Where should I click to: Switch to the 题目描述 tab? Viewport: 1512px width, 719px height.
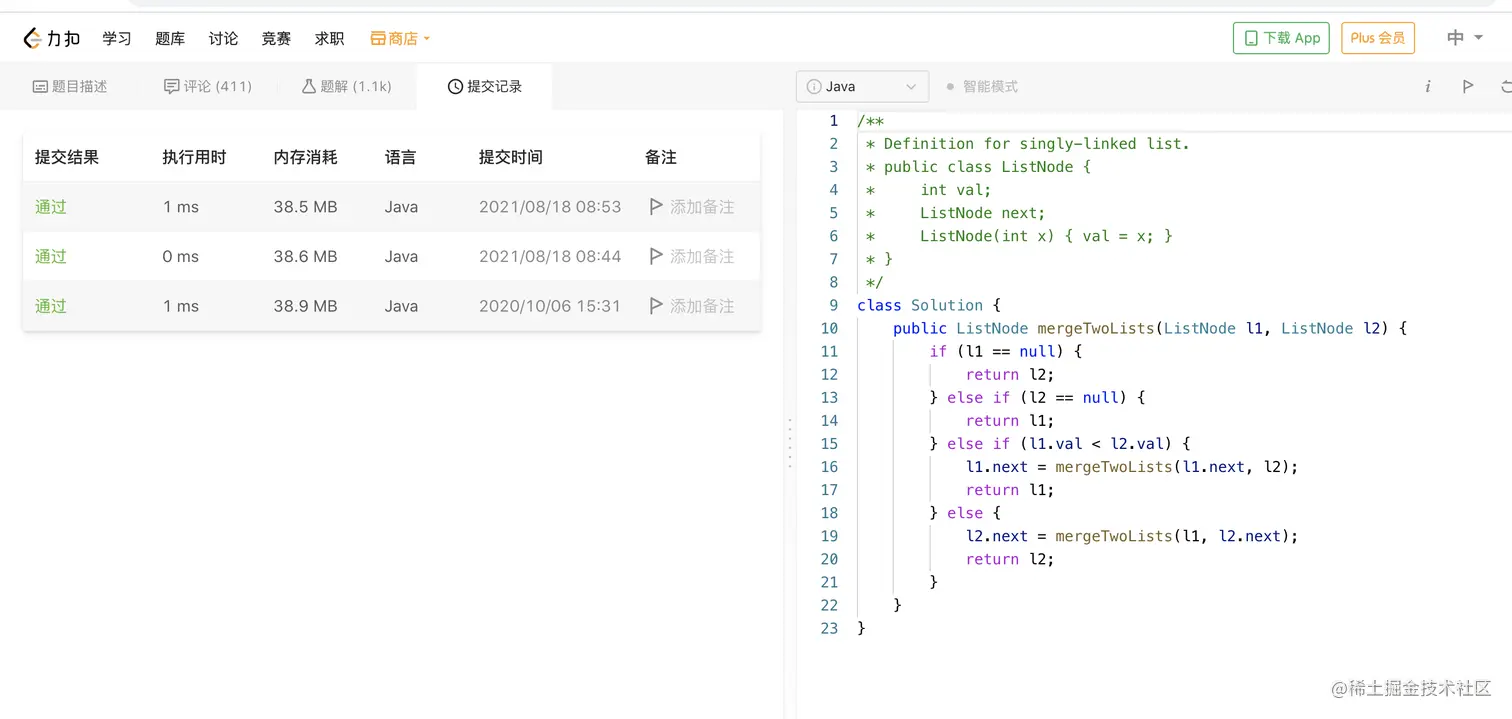coord(70,87)
